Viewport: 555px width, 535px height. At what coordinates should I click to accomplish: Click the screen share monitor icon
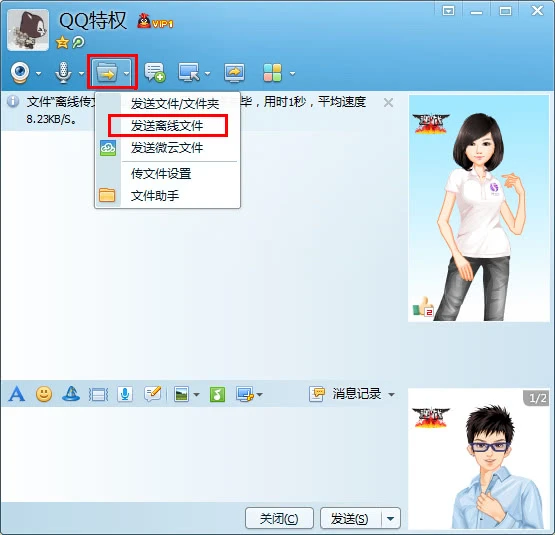tap(234, 73)
